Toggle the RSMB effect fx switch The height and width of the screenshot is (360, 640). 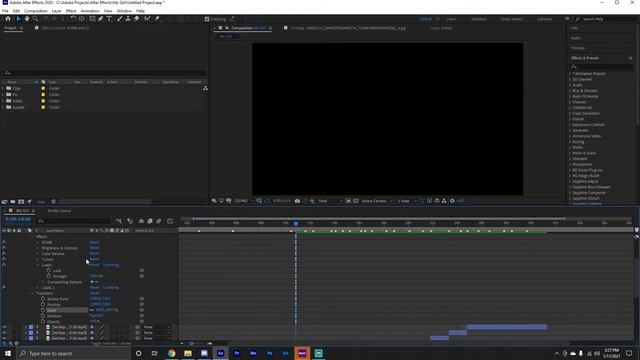tap(4, 242)
